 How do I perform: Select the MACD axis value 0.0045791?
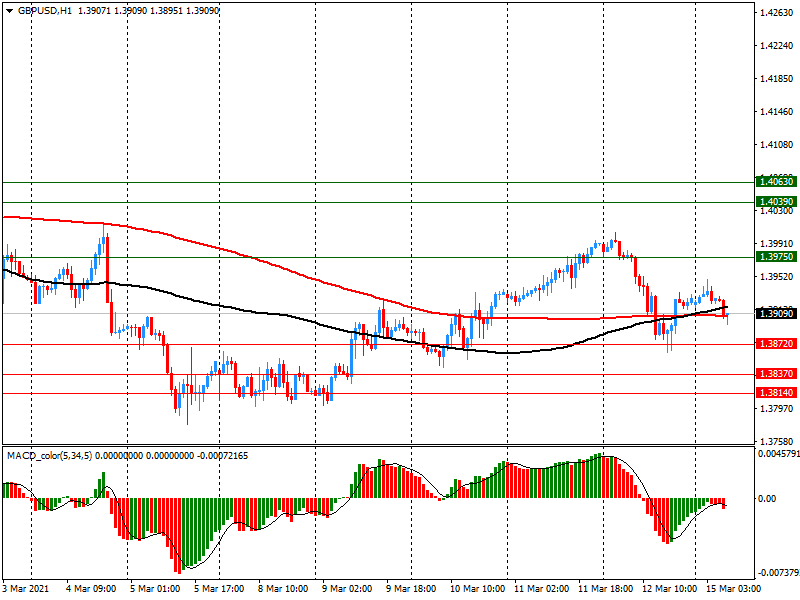[779, 454]
